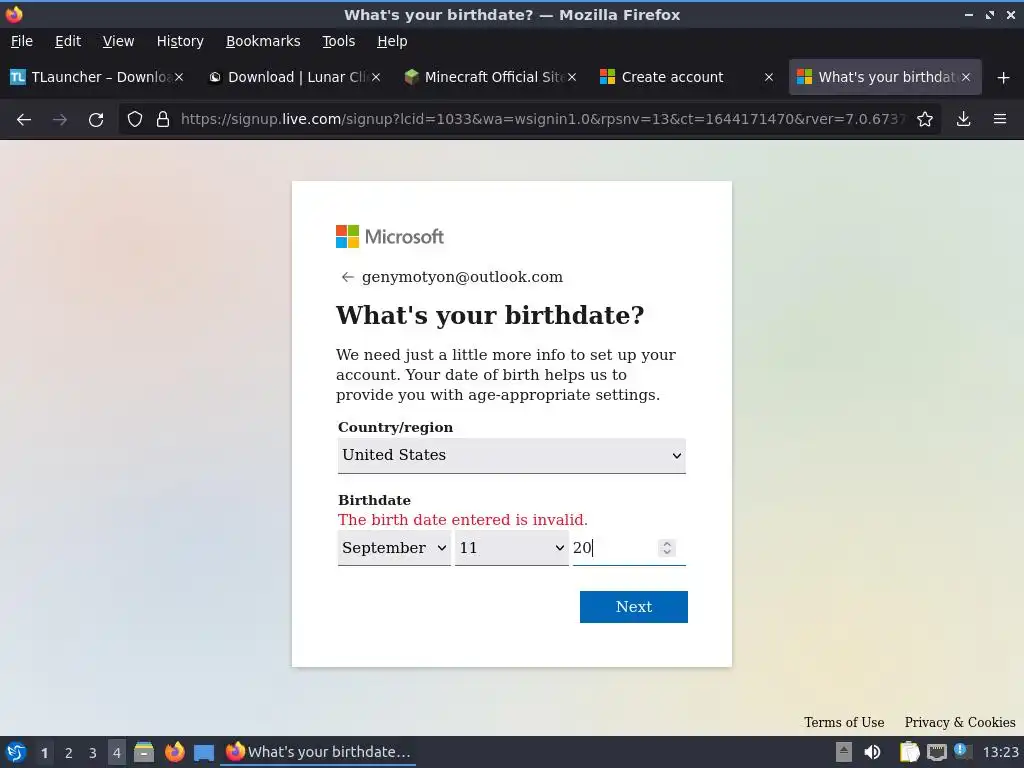This screenshot has height=768, width=1024.
Task: Open the Help menu
Action: coord(392,41)
